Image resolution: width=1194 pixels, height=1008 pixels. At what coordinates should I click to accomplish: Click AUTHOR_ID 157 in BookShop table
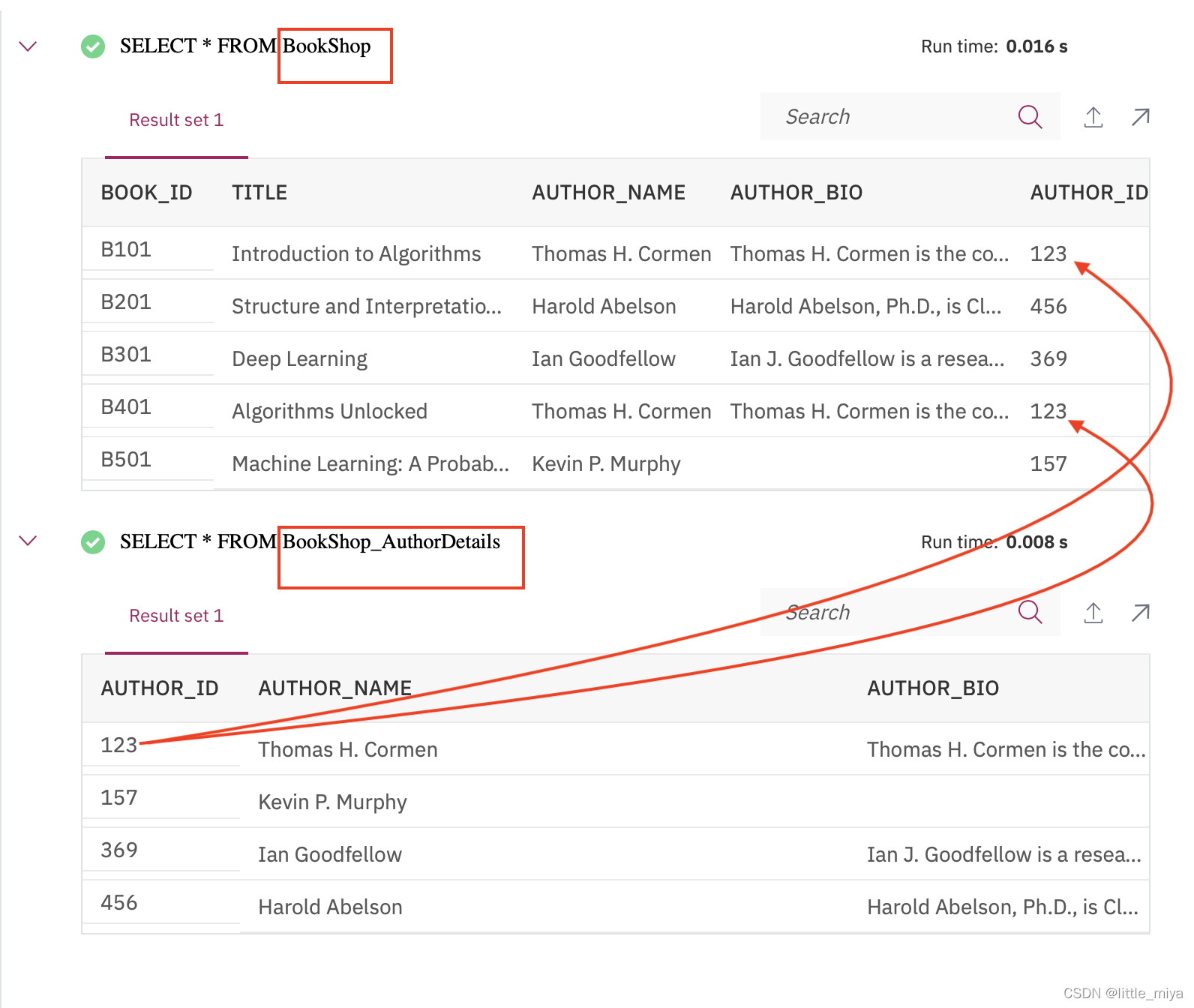point(1048,464)
